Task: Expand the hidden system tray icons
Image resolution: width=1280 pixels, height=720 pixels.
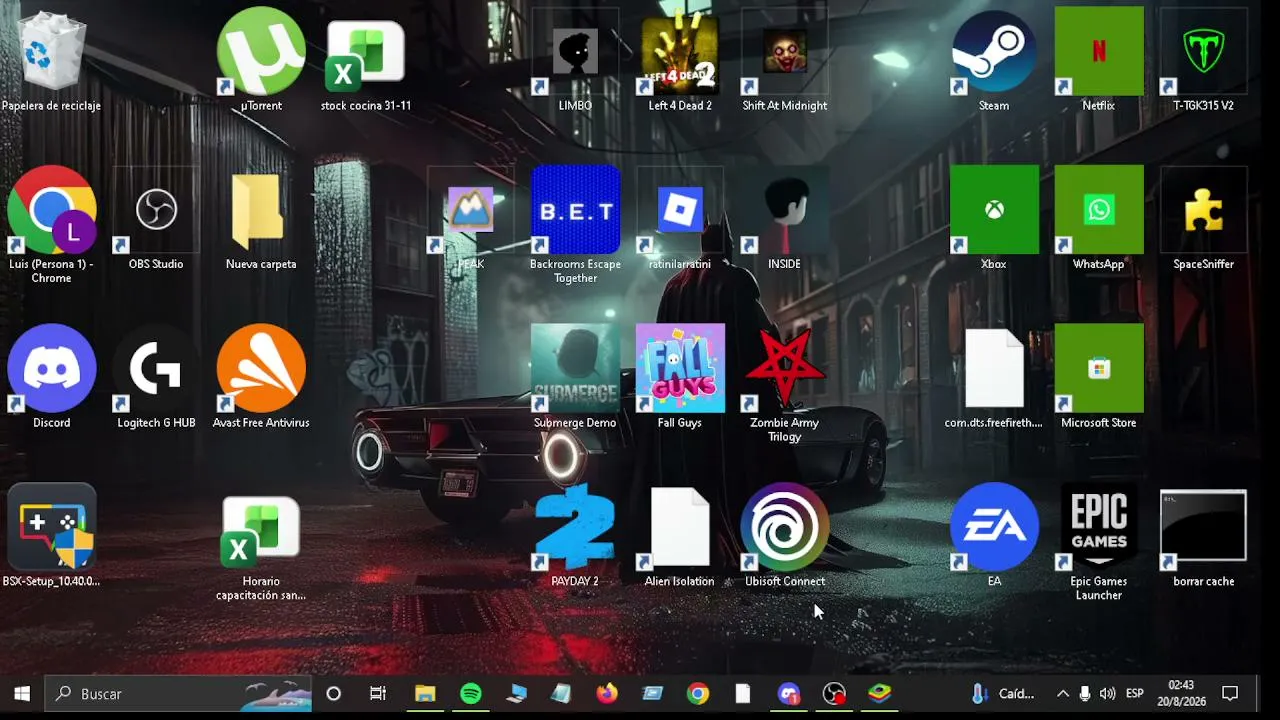Action: 1062,694
